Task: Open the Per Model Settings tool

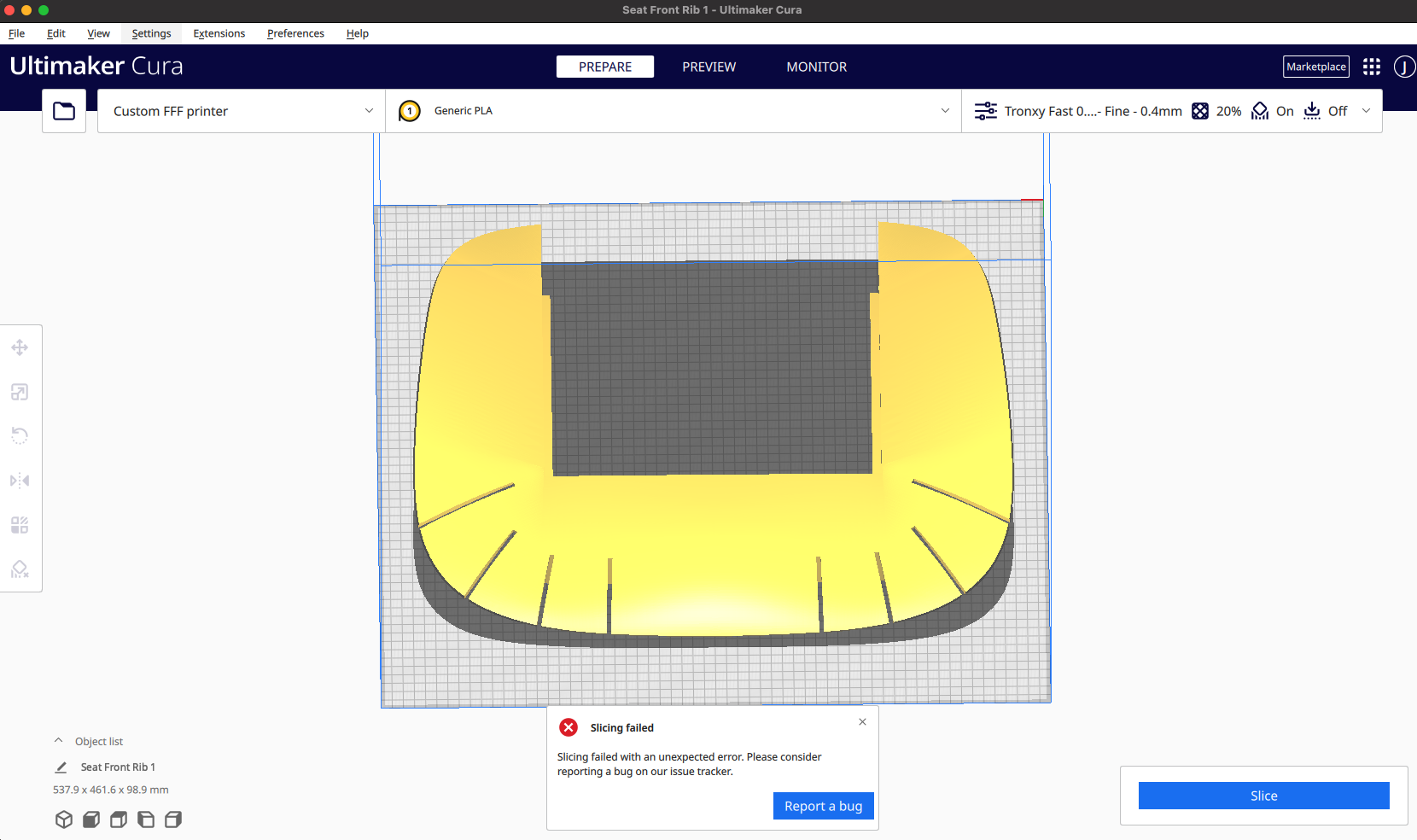Action: tap(20, 525)
